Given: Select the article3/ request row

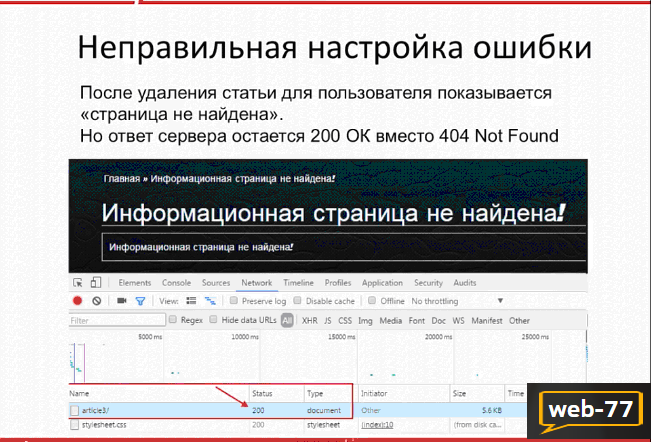Looking at the screenshot, I should click(298, 410).
